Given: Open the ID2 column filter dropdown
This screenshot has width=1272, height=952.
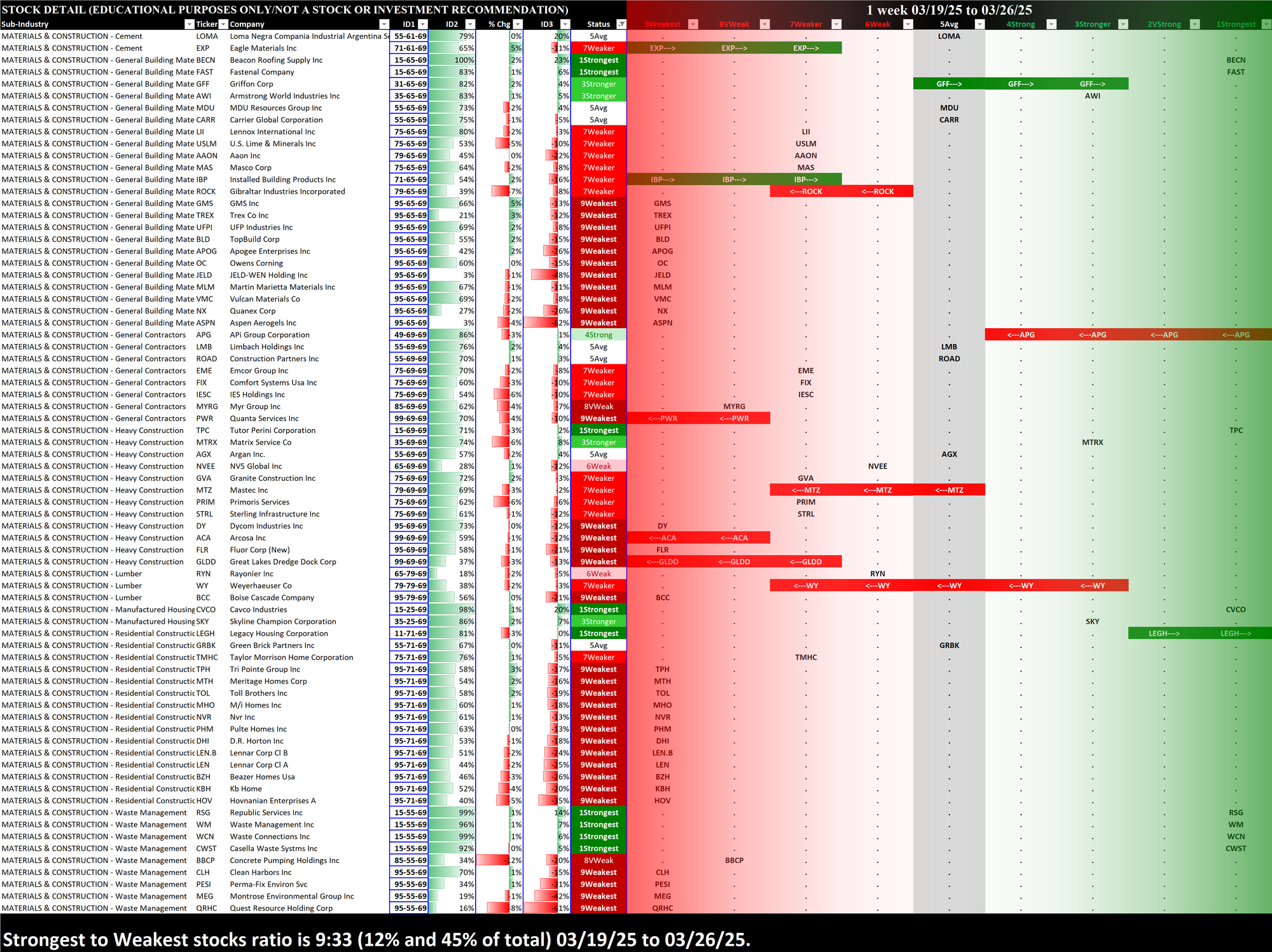Looking at the screenshot, I should pos(469,24).
